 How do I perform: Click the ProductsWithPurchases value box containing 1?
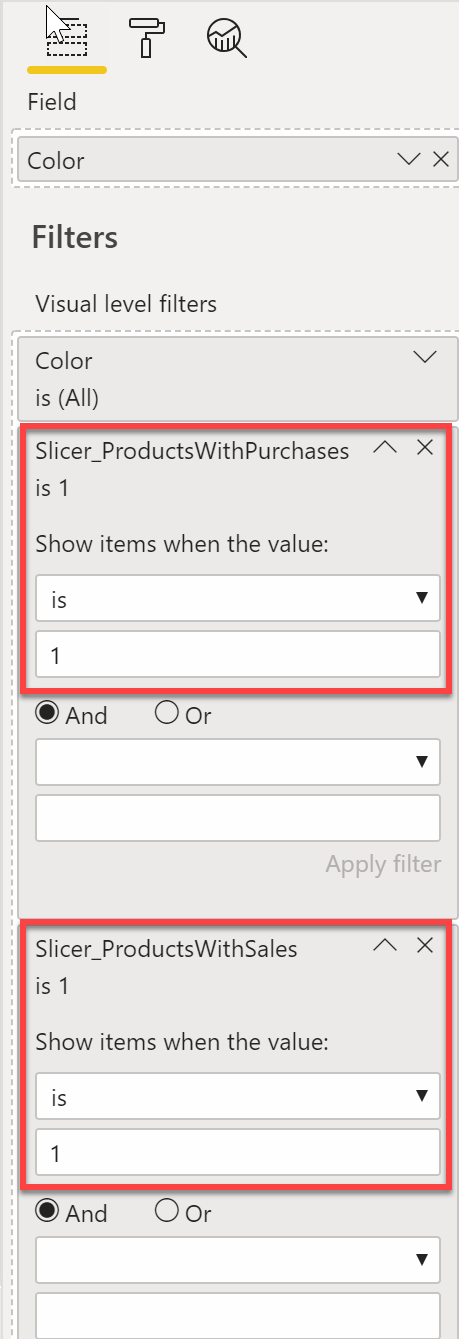pos(238,655)
